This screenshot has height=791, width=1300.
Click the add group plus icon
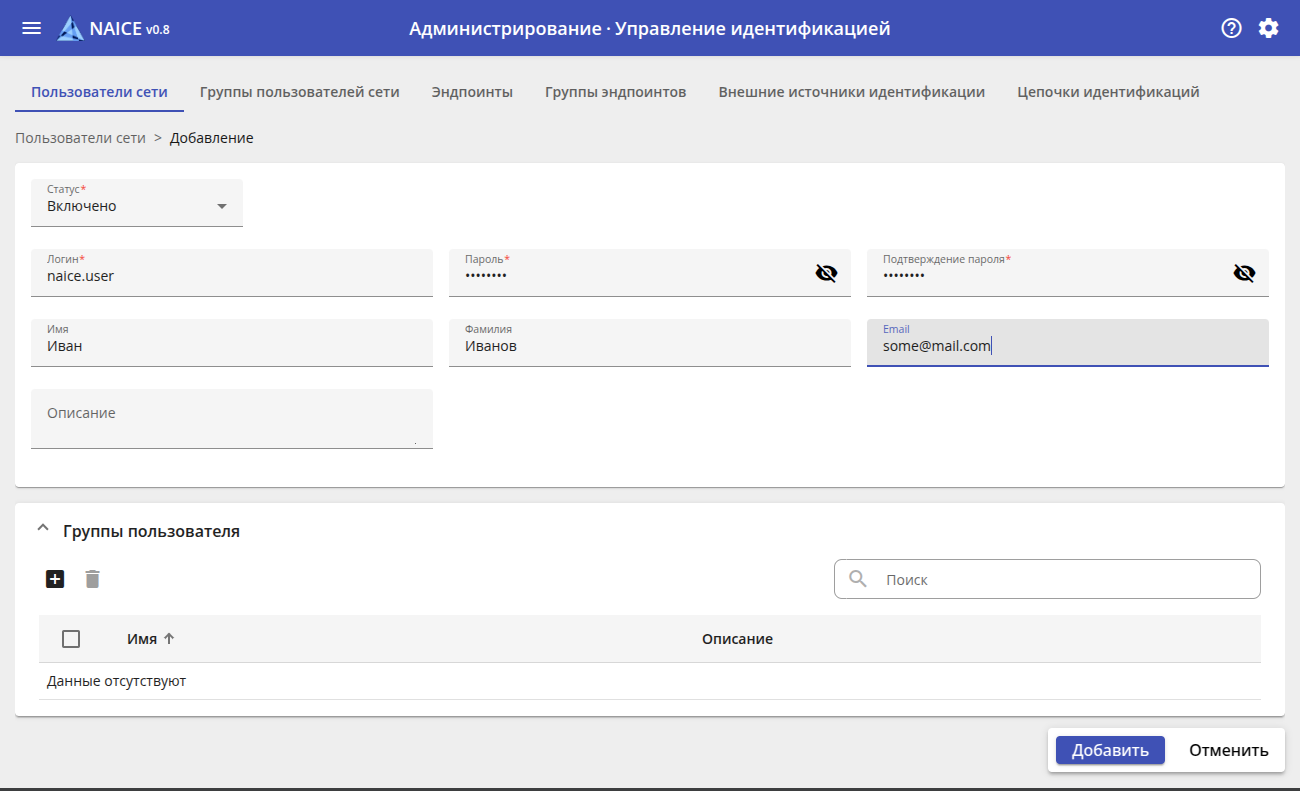click(x=55, y=579)
